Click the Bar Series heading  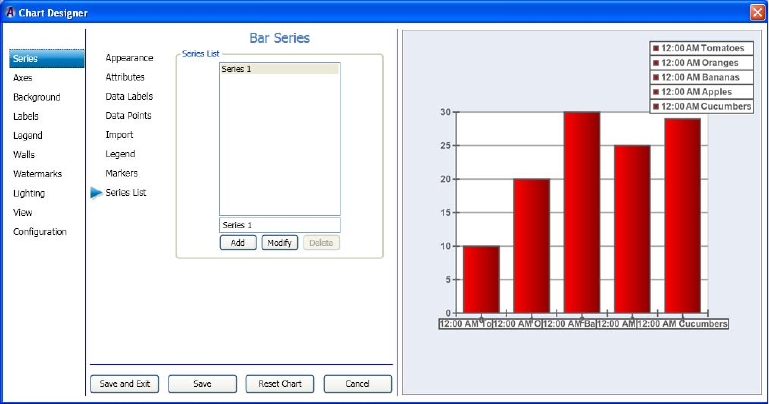click(280, 38)
